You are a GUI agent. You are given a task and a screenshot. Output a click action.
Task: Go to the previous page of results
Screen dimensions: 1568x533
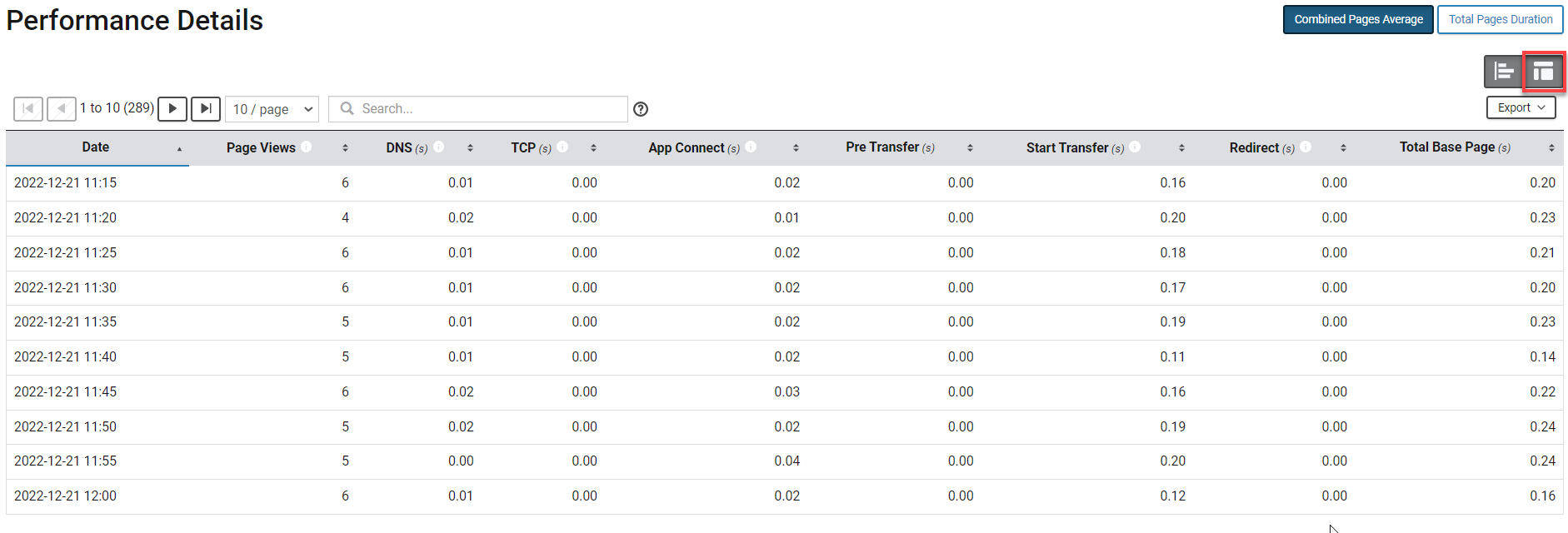(x=62, y=109)
